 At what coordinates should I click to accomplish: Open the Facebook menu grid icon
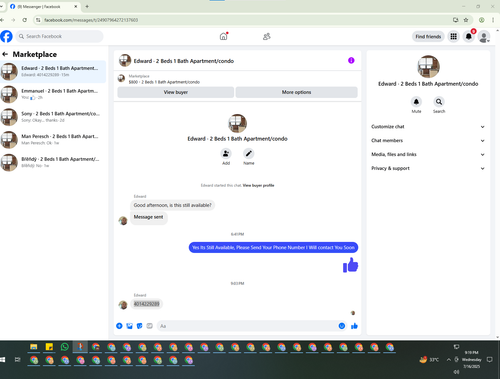pyautogui.click(x=453, y=36)
